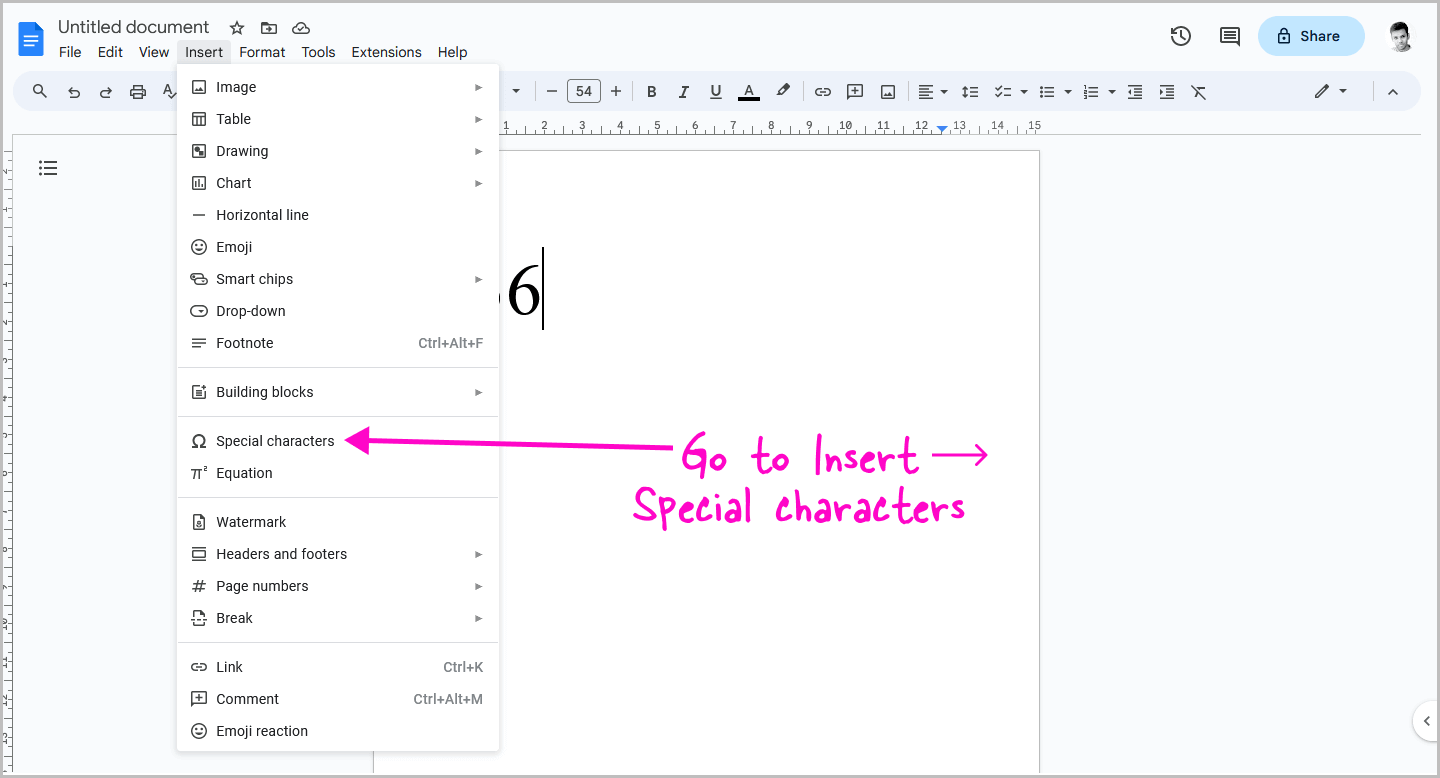The width and height of the screenshot is (1440, 778).
Task: Click the Insert link toolbar icon
Action: tap(822, 91)
